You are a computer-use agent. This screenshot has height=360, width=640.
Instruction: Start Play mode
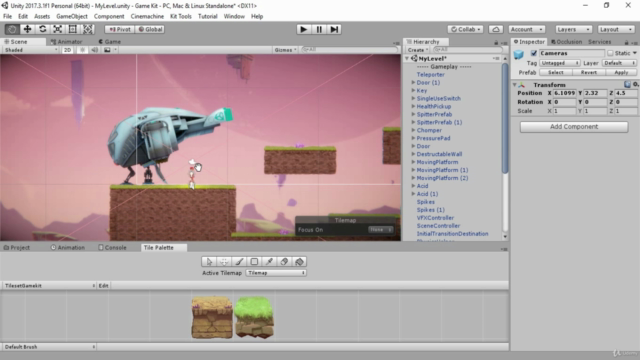[x=303, y=29]
